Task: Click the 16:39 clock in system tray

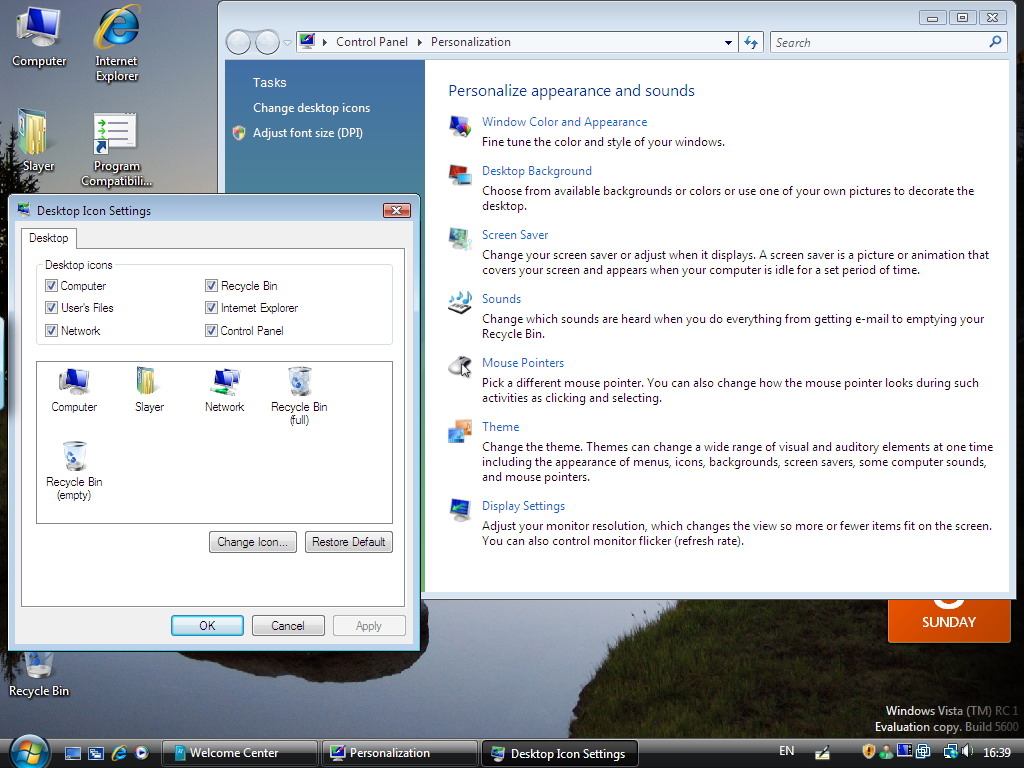Action: pyautogui.click(x=997, y=752)
